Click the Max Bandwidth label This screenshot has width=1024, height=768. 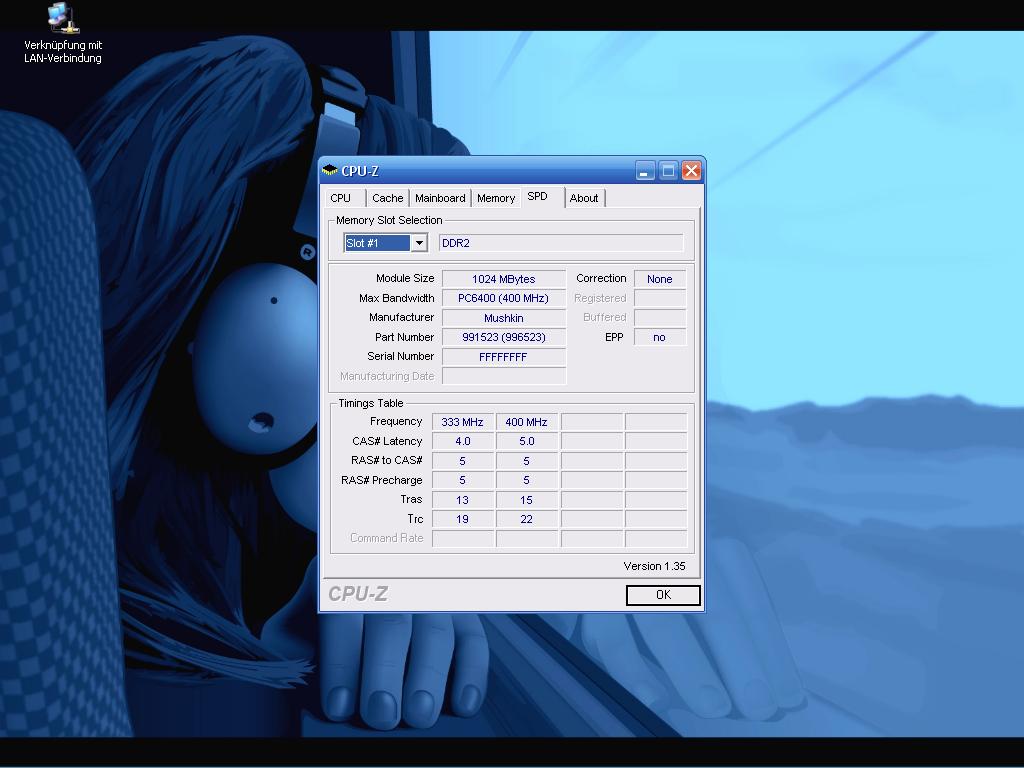pyautogui.click(x=396, y=298)
